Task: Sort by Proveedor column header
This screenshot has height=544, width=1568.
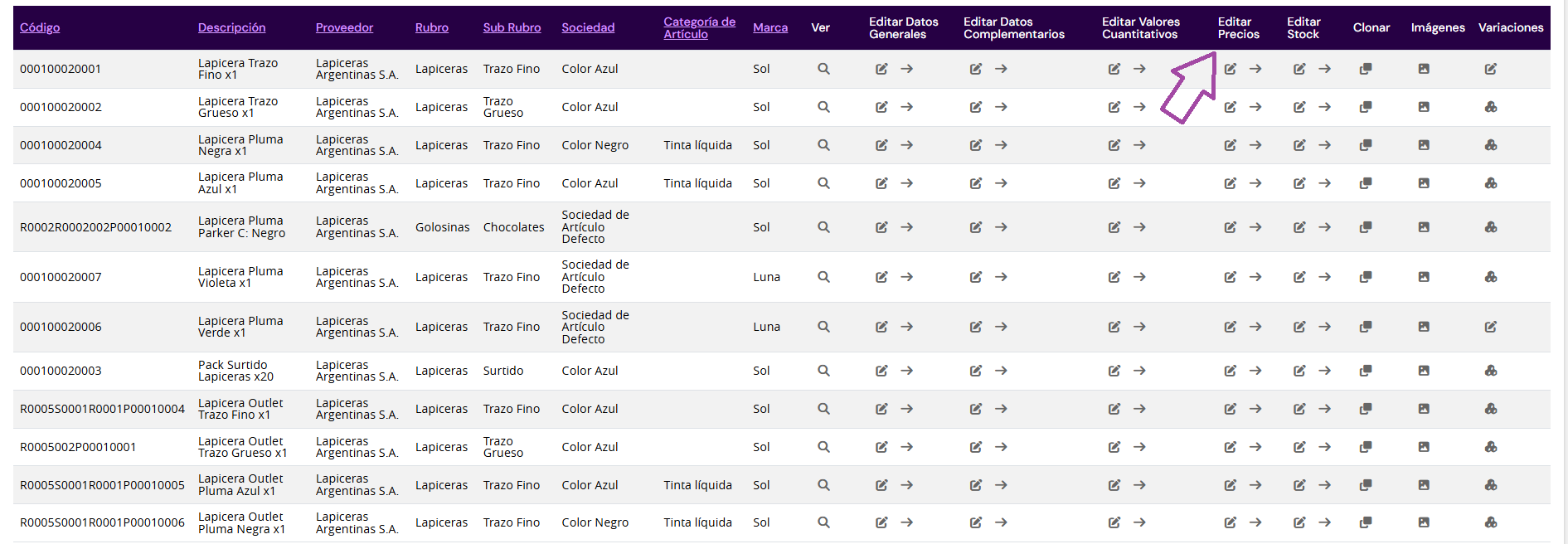Action: click(x=344, y=27)
